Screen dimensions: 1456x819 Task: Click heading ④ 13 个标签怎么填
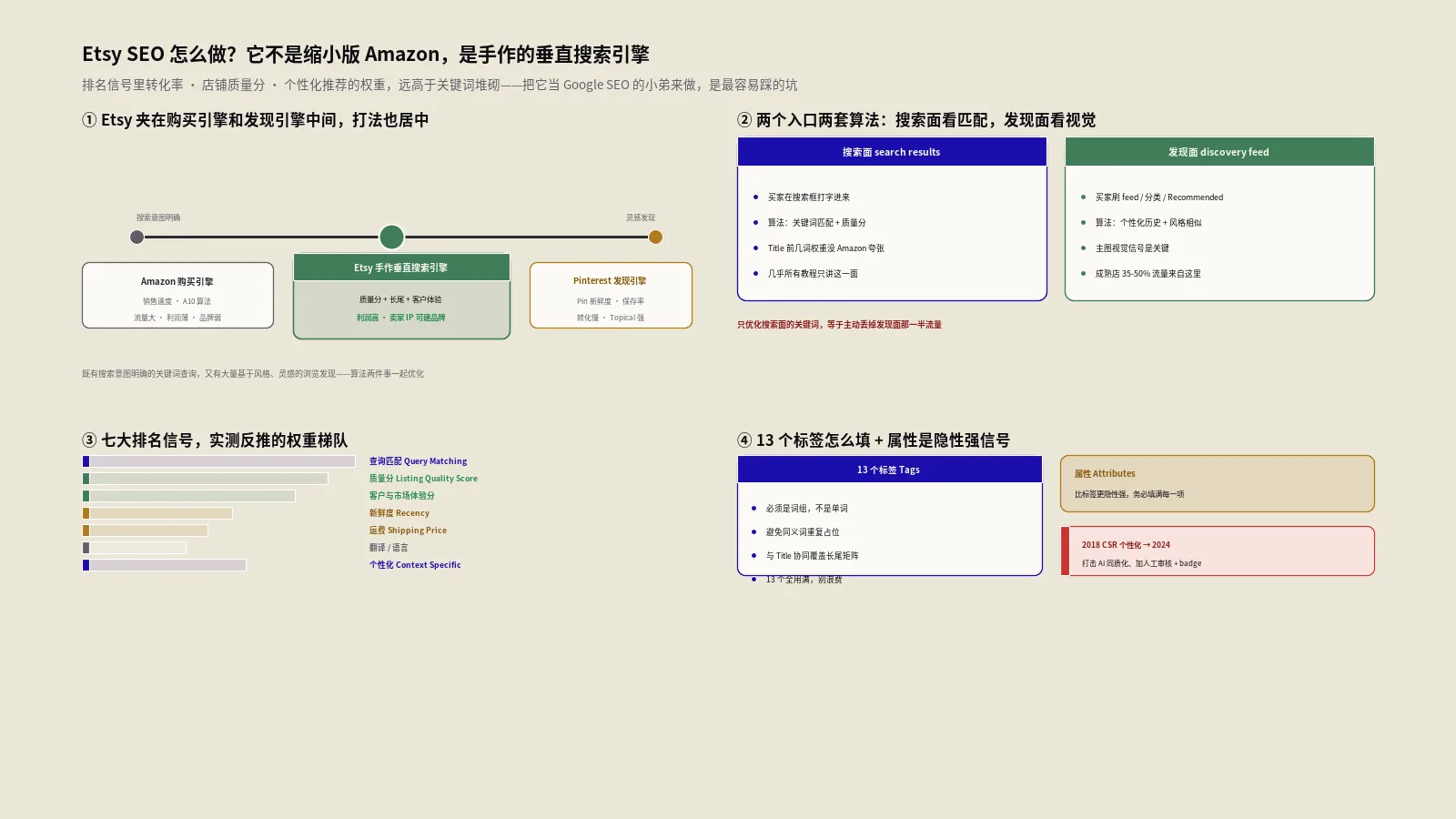tap(874, 440)
